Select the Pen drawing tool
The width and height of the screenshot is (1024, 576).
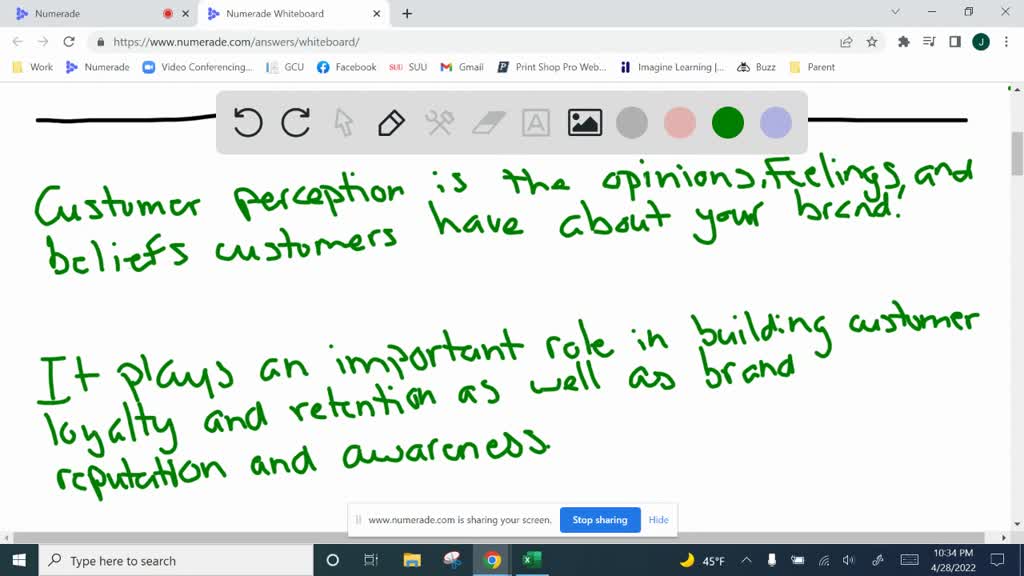point(390,122)
